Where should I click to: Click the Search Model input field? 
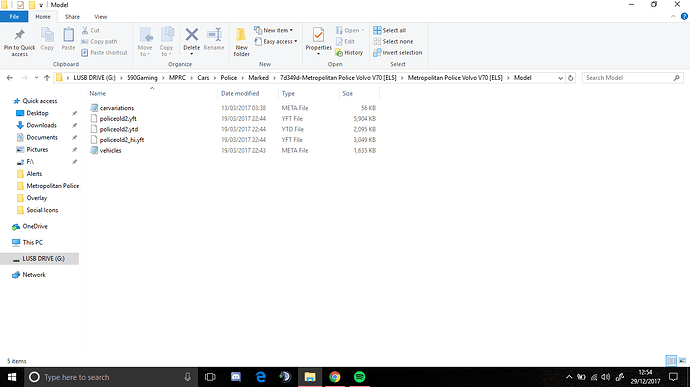point(632,78)
